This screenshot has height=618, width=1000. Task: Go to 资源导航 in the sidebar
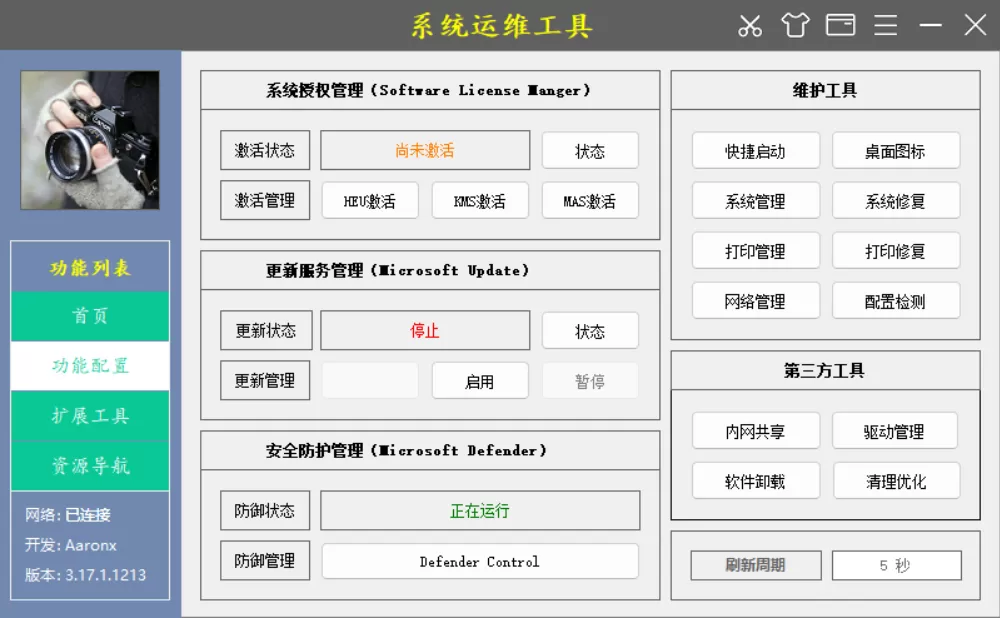(90, 465)
